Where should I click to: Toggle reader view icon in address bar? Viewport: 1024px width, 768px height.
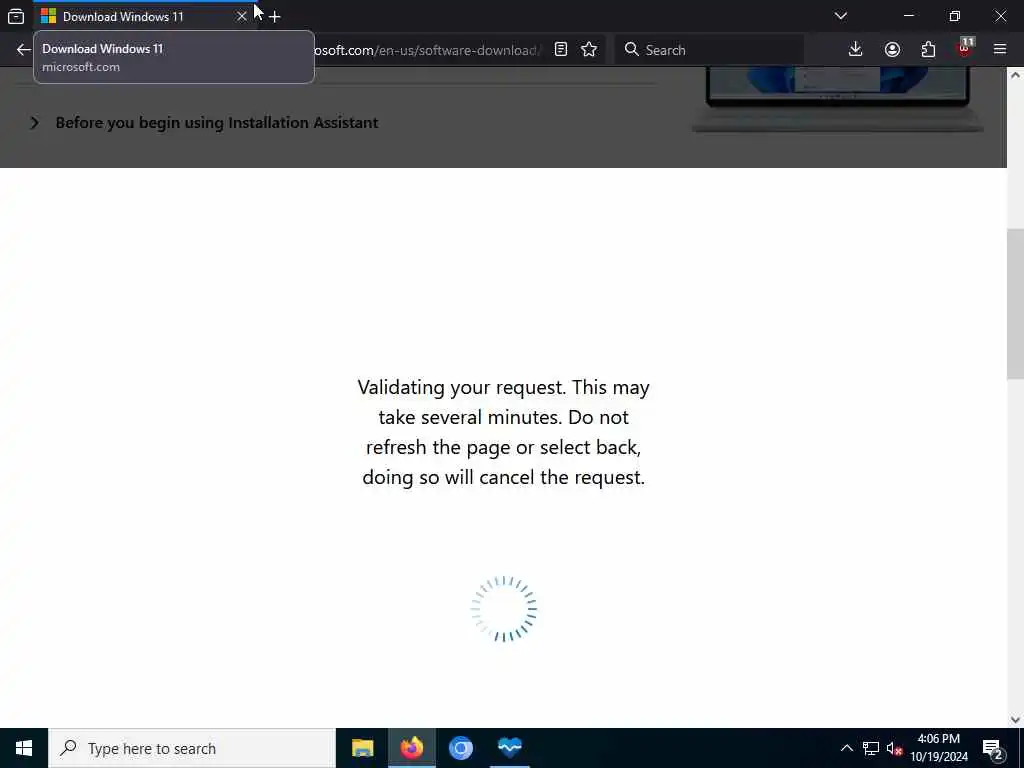pyautogui.click(x=560, y=50)
